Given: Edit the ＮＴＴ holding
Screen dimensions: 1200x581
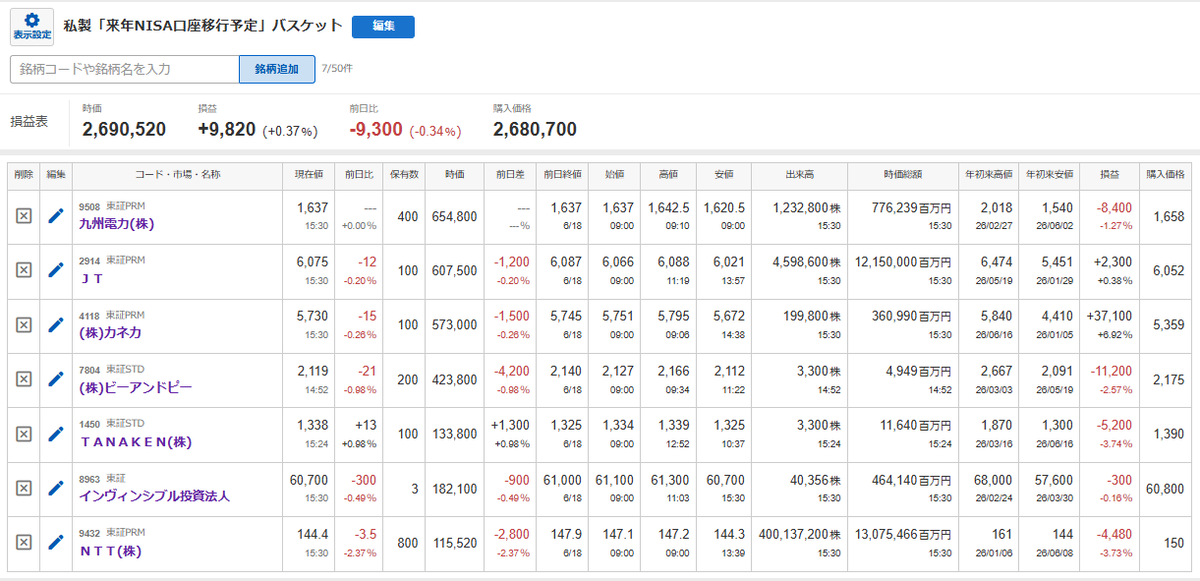Looking at the screenshot, I should point(57,542).
